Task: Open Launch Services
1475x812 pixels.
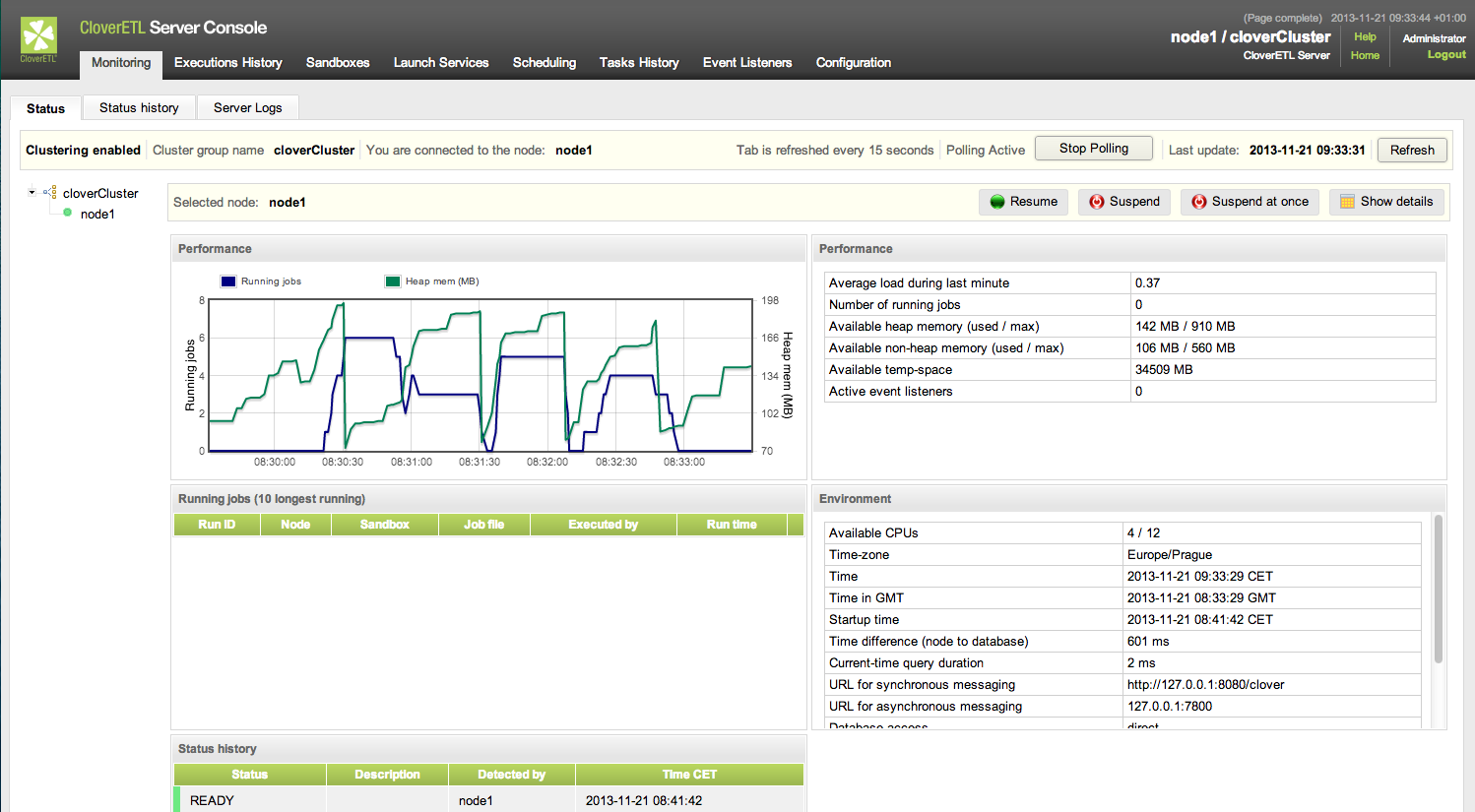Action: click(441, 62)
